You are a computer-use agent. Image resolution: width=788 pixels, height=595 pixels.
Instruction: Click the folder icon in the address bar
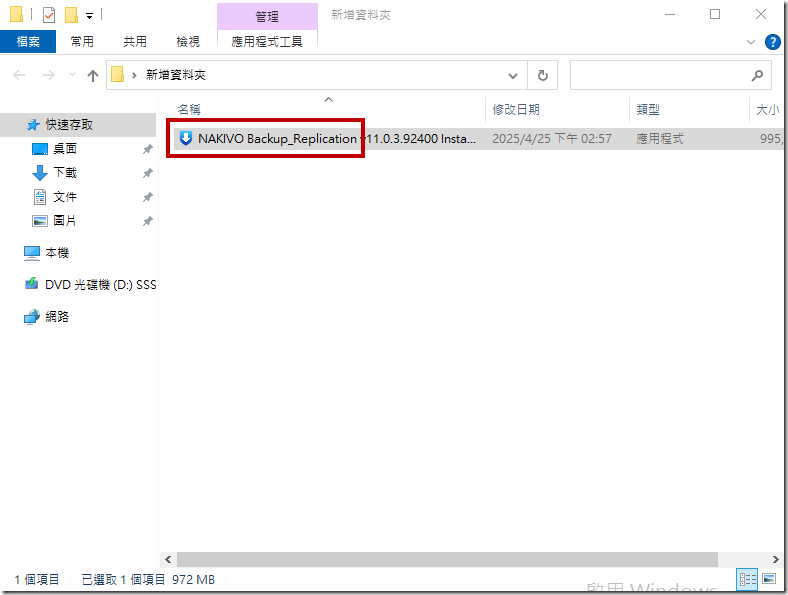pos(118,74)
